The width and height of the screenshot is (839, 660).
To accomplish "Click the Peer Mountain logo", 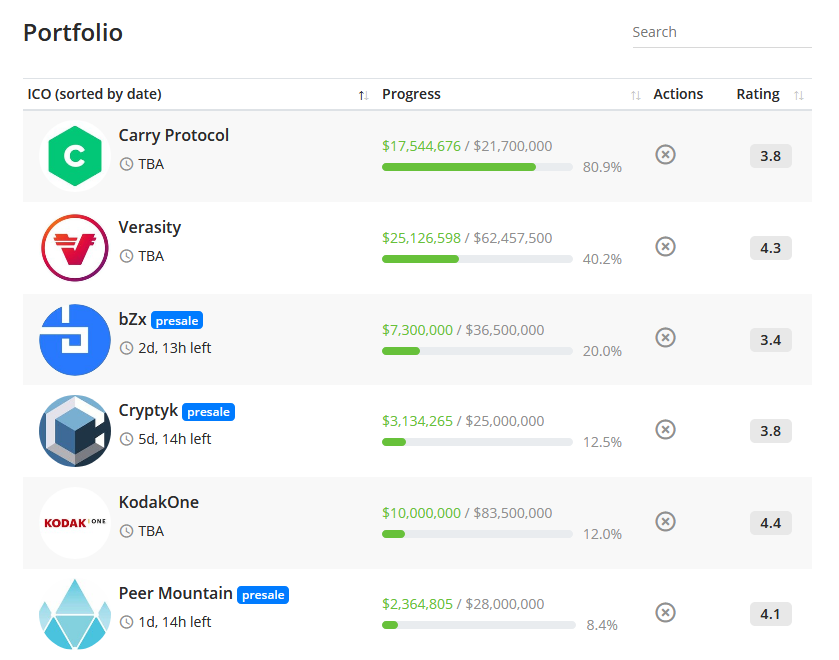I will click(74, 614).
